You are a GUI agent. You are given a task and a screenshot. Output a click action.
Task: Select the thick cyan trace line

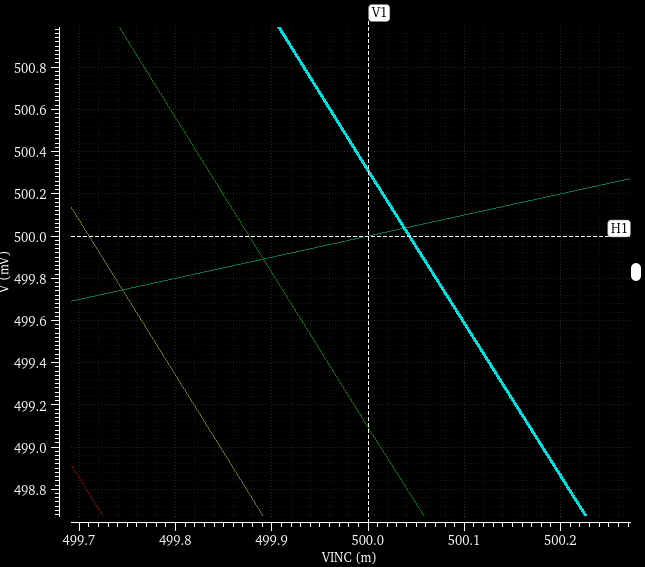coord(432,271)
